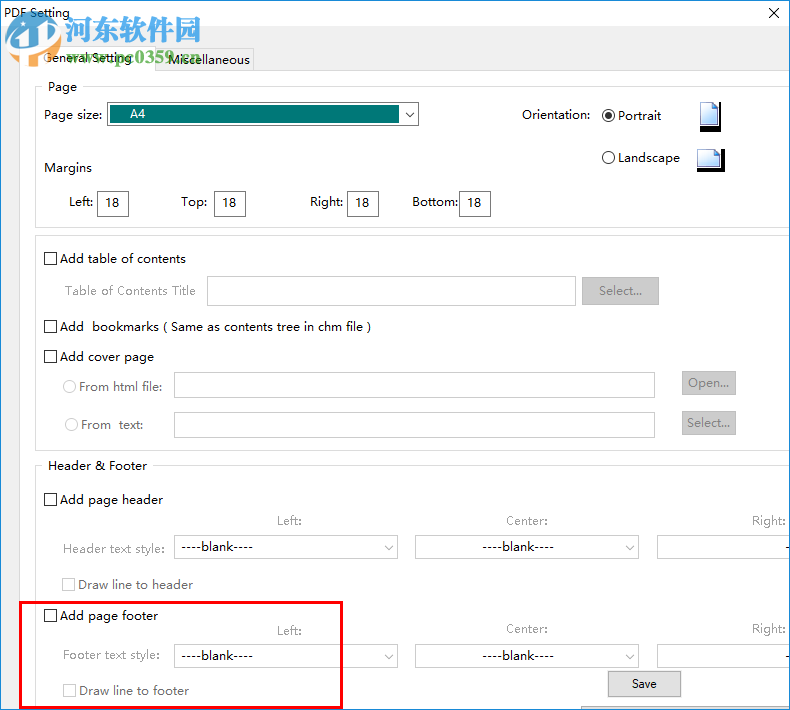Close the PDF Setting dialog

(774, 13)
